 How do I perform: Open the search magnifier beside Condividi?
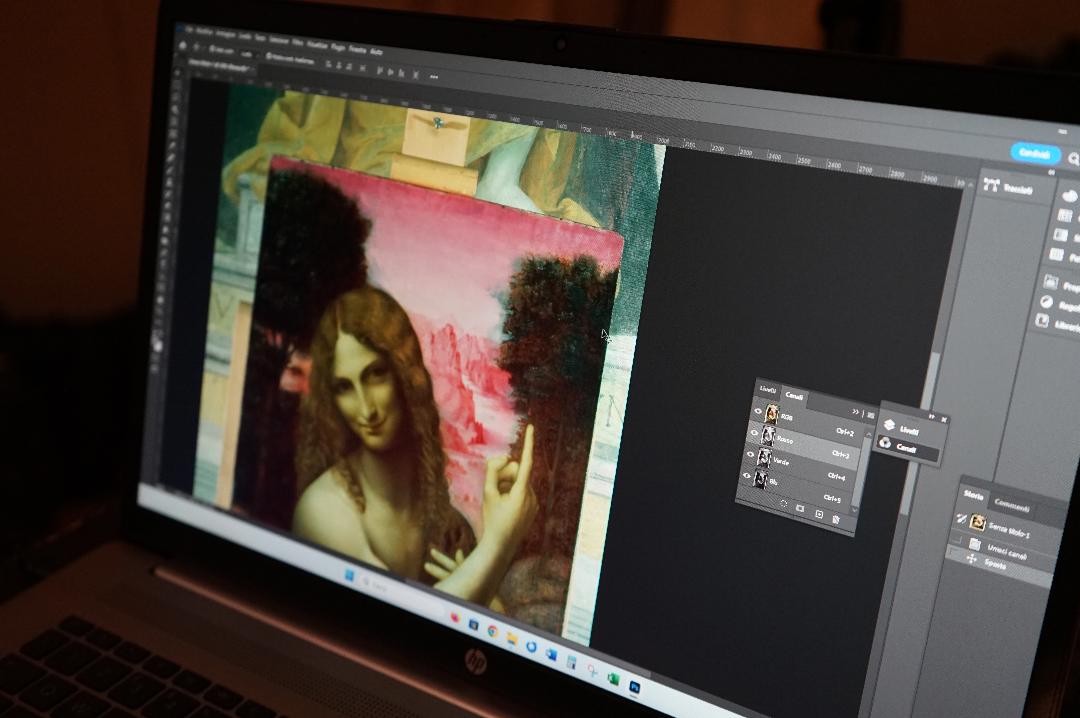tap(1073, 160)
